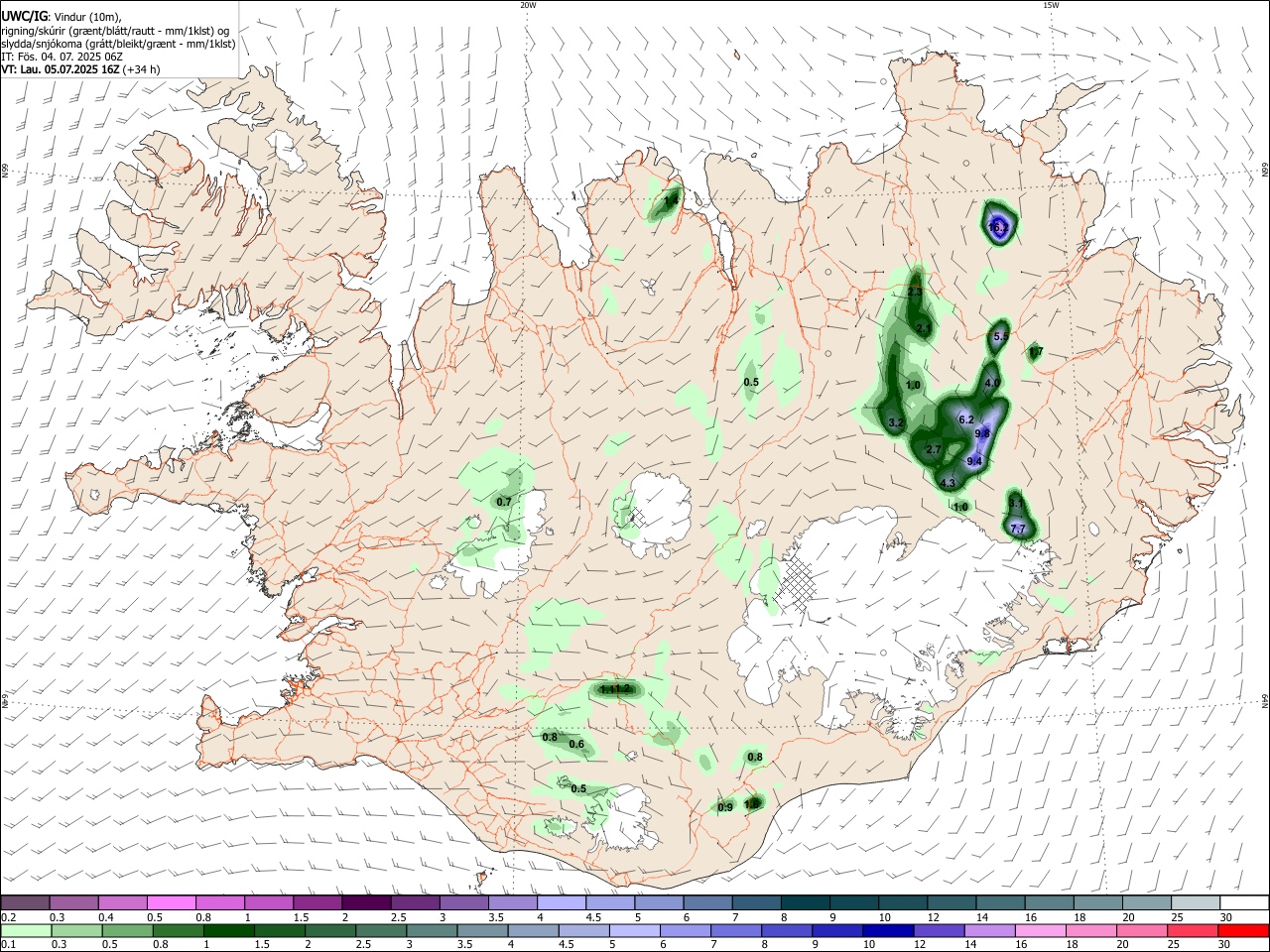Pick the 8 mm blue rain swatch

787,931
